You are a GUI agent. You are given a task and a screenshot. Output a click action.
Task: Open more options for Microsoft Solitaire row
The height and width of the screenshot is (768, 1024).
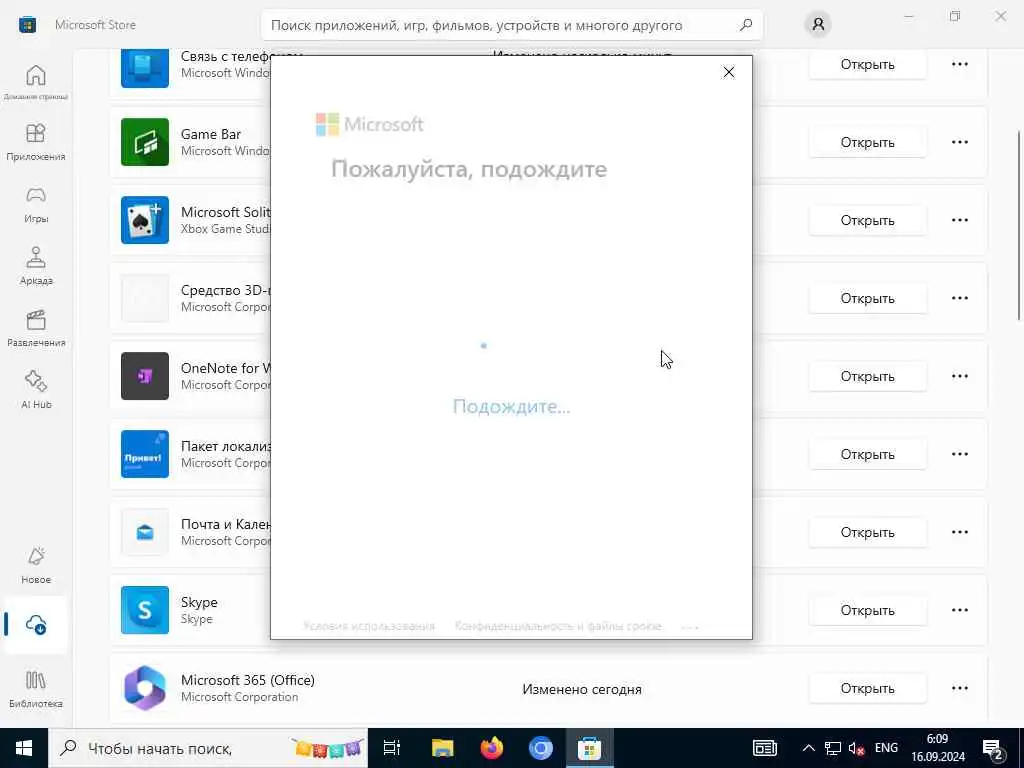959,220
